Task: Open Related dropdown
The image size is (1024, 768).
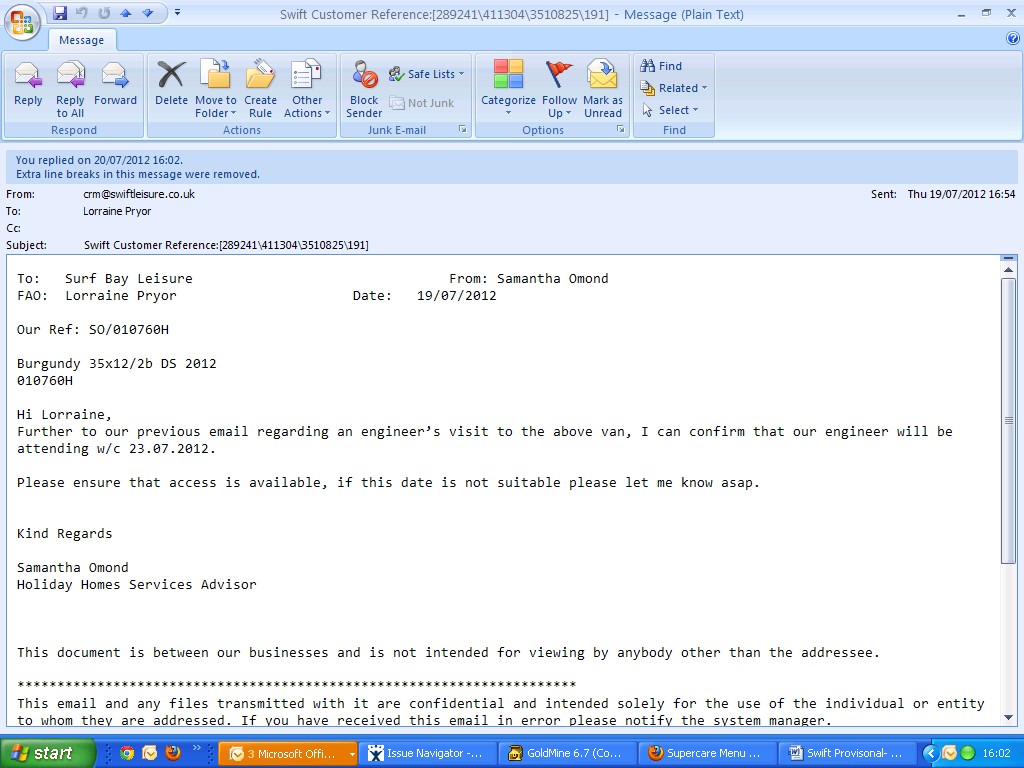Action: pyautogui.click(x=673, y=88)
